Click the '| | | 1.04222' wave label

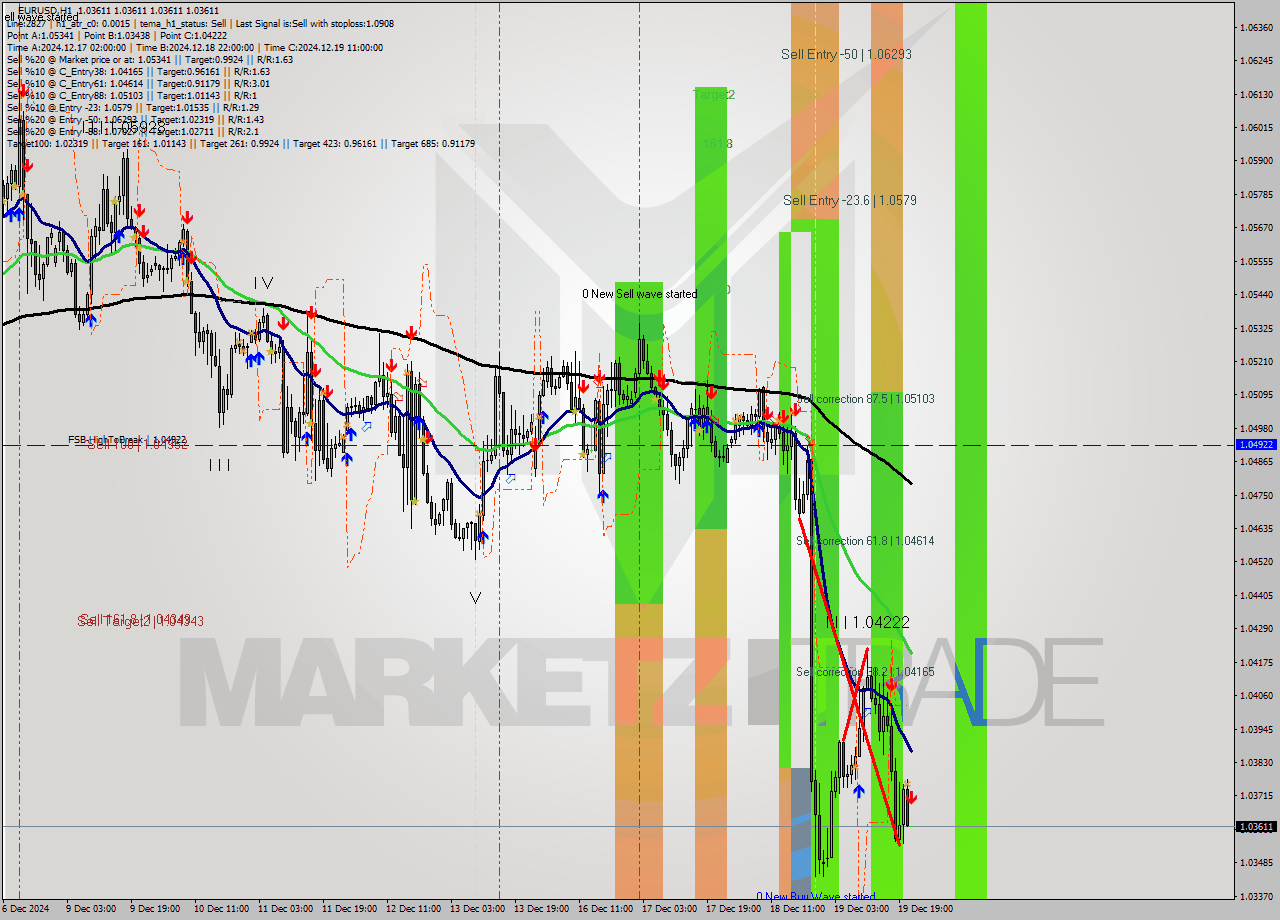coord(868,622)
